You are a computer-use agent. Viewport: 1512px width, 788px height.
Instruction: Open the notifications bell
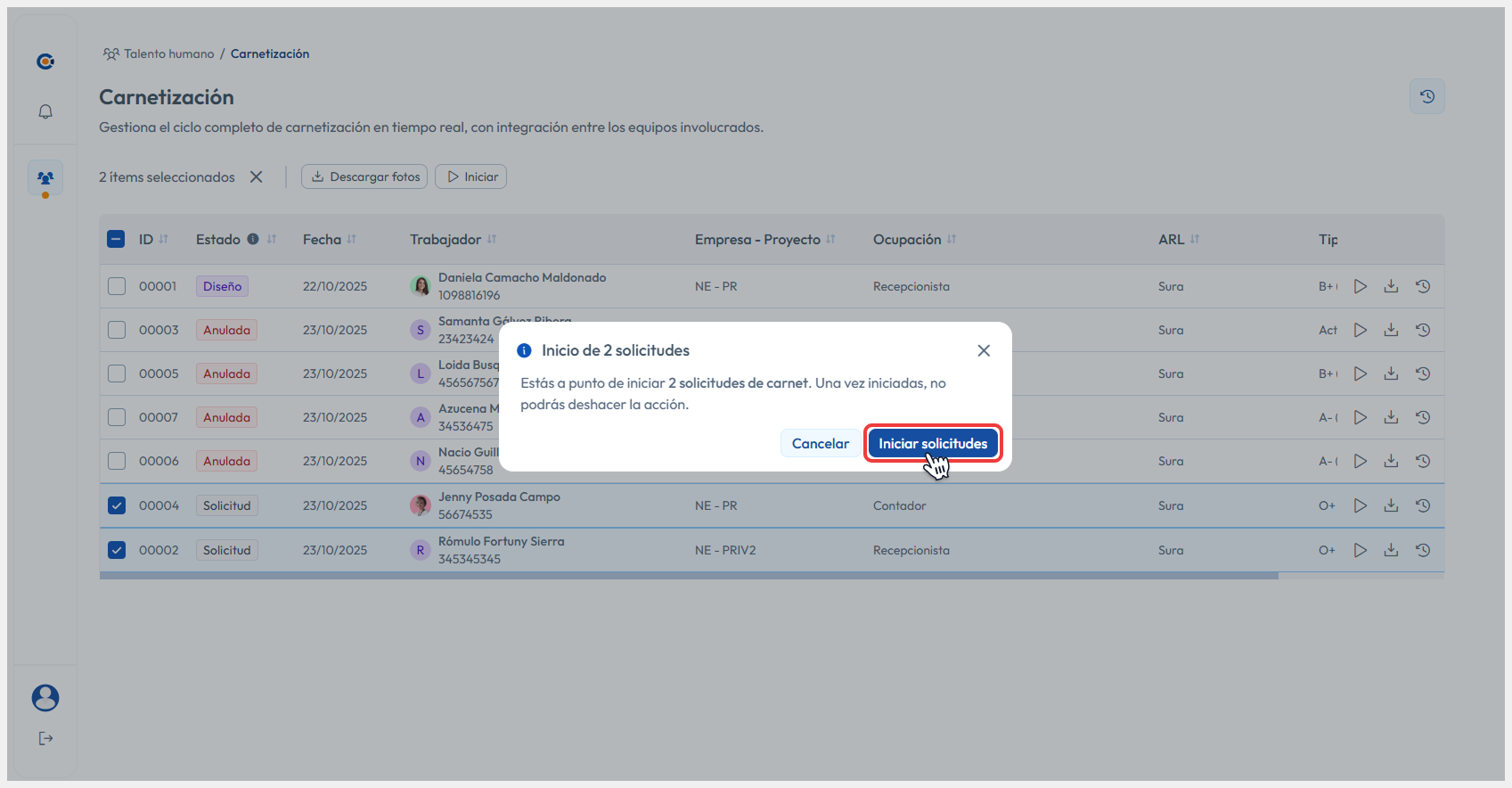[x=45, y=111]
